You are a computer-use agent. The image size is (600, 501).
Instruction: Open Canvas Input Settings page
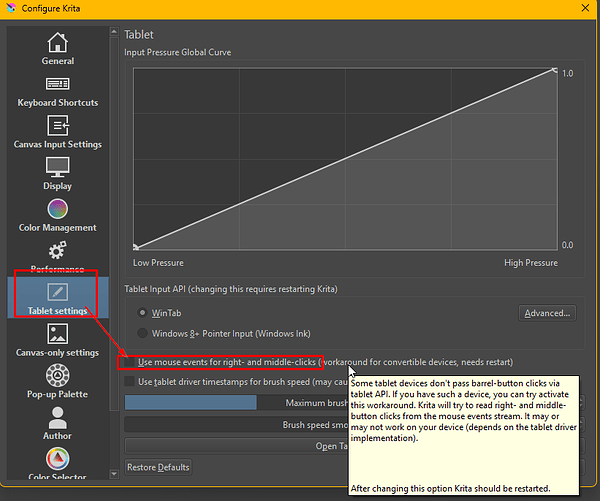[57, 132]
